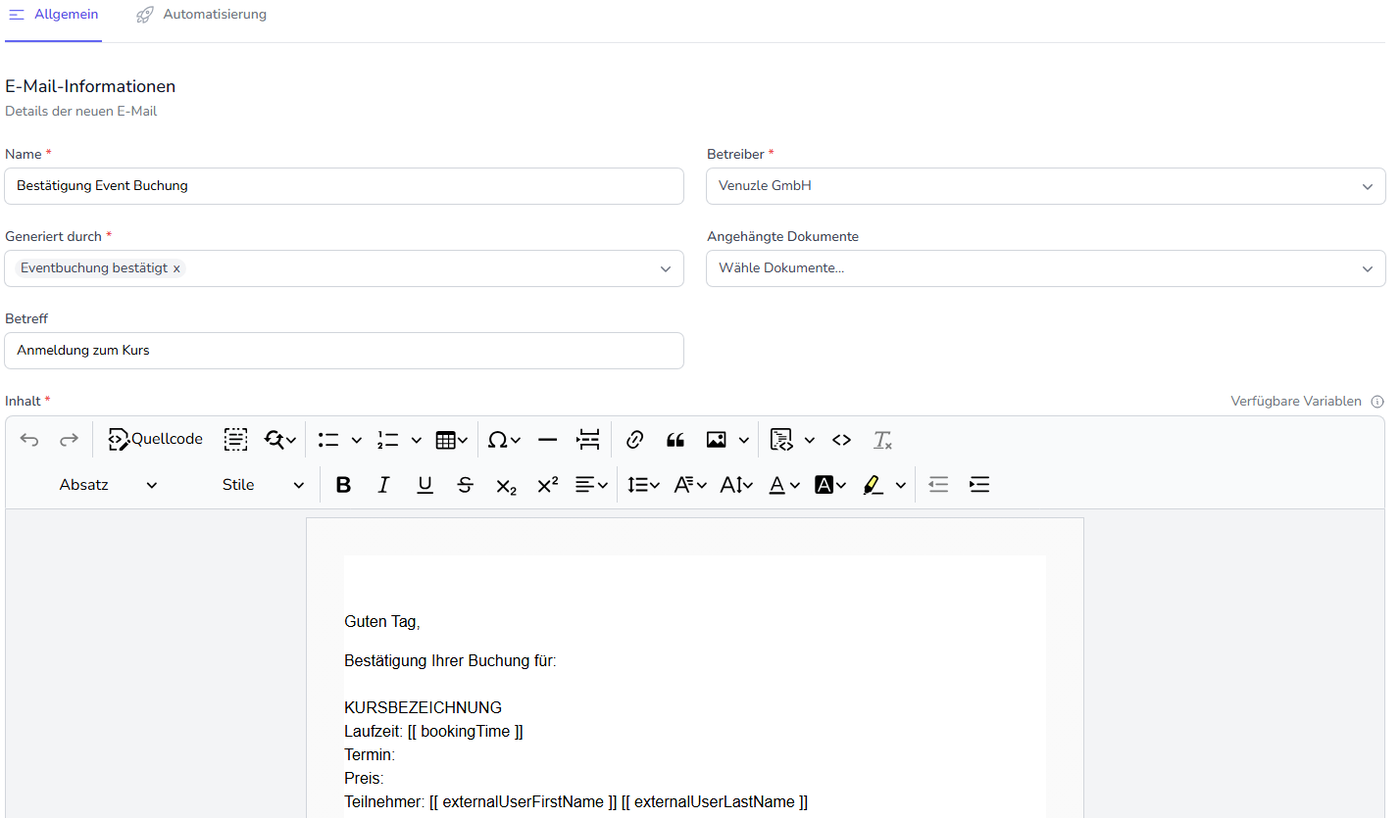The width and height of the screenshot is (1400, 818).
Task: Click the Redo arrow icon
Action: coord(69,440)
